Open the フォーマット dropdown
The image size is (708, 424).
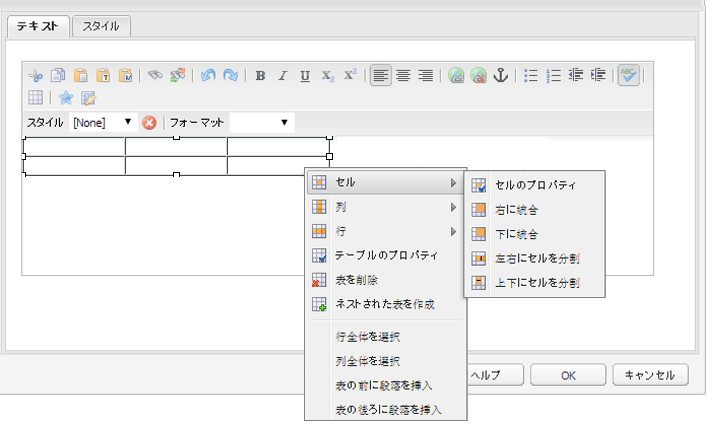(262, 122)
